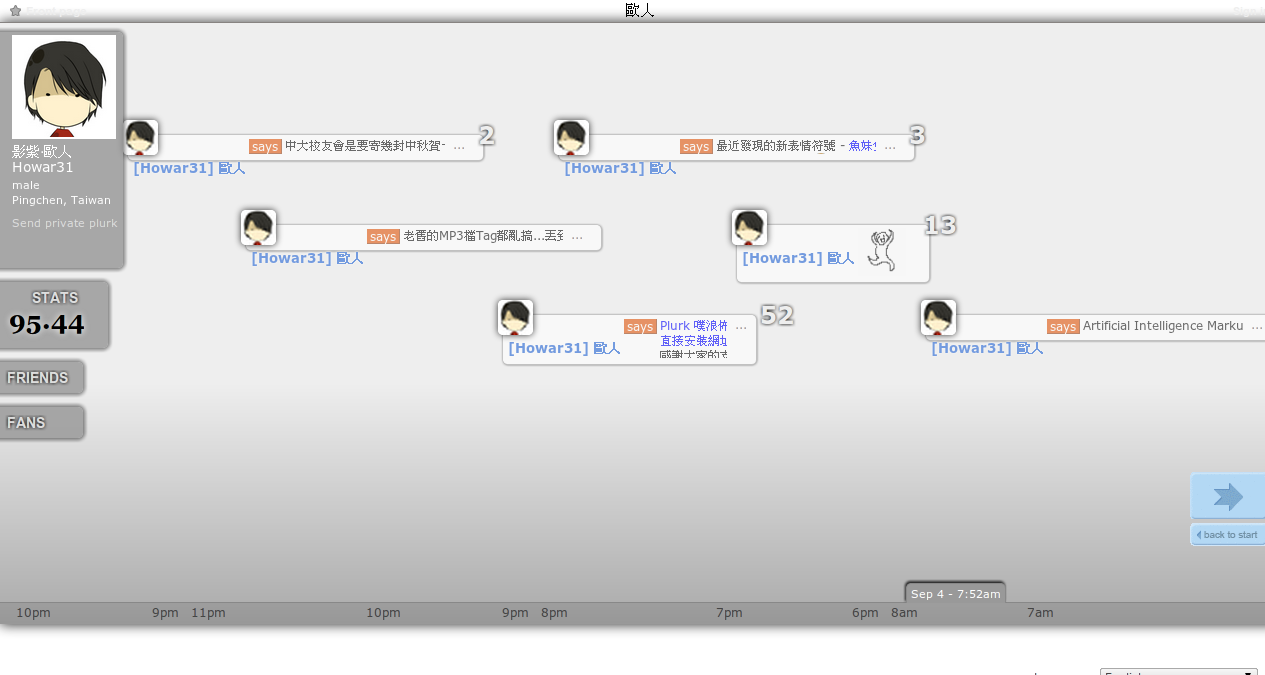
Task: Click 'Send private plurk' link
Action: 64,223
